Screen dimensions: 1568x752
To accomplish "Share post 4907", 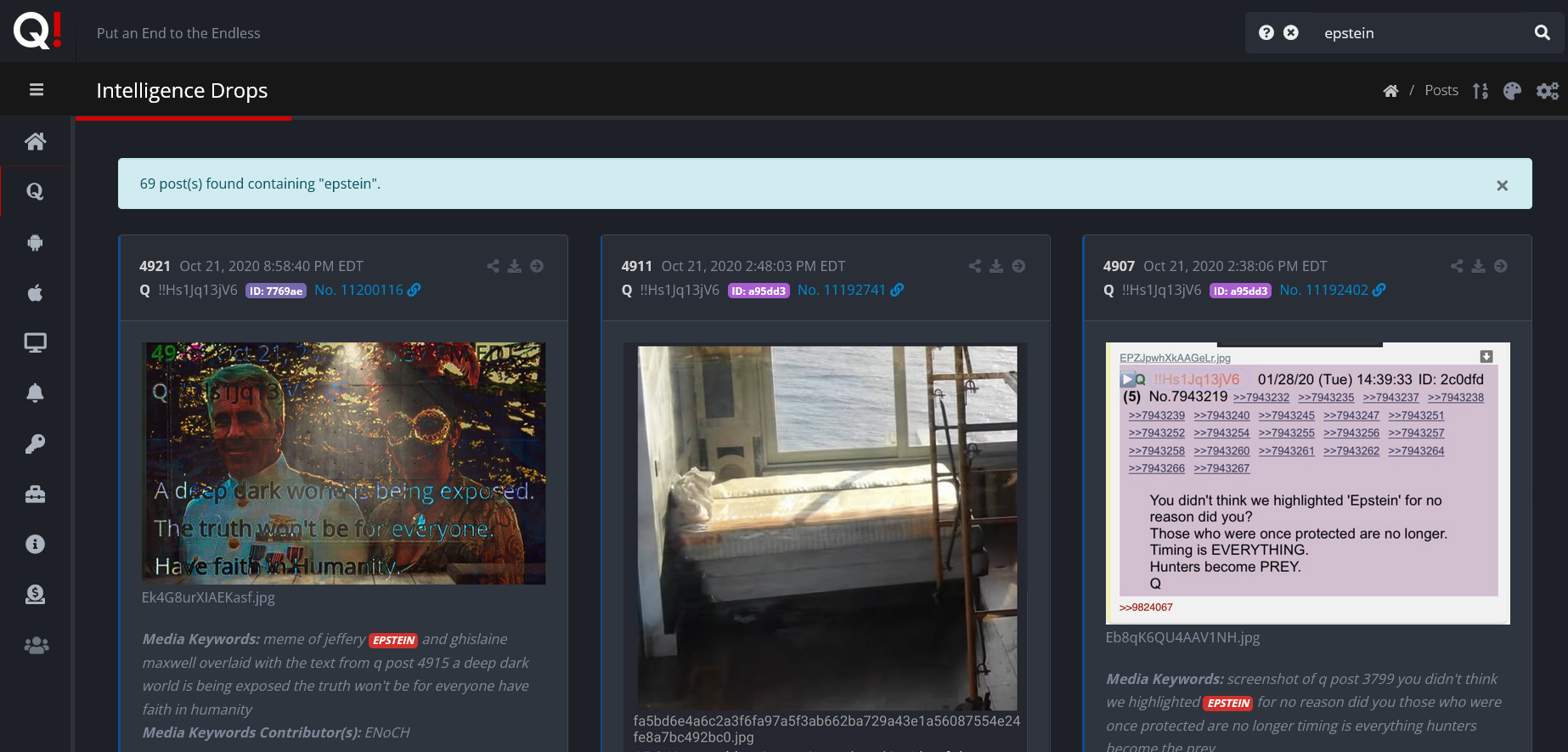I will point(1458,266).
